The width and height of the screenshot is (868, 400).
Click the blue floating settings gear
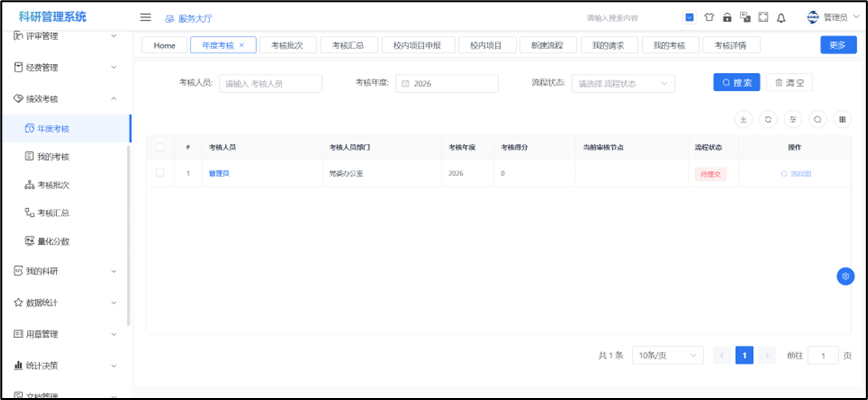(845, 276)
